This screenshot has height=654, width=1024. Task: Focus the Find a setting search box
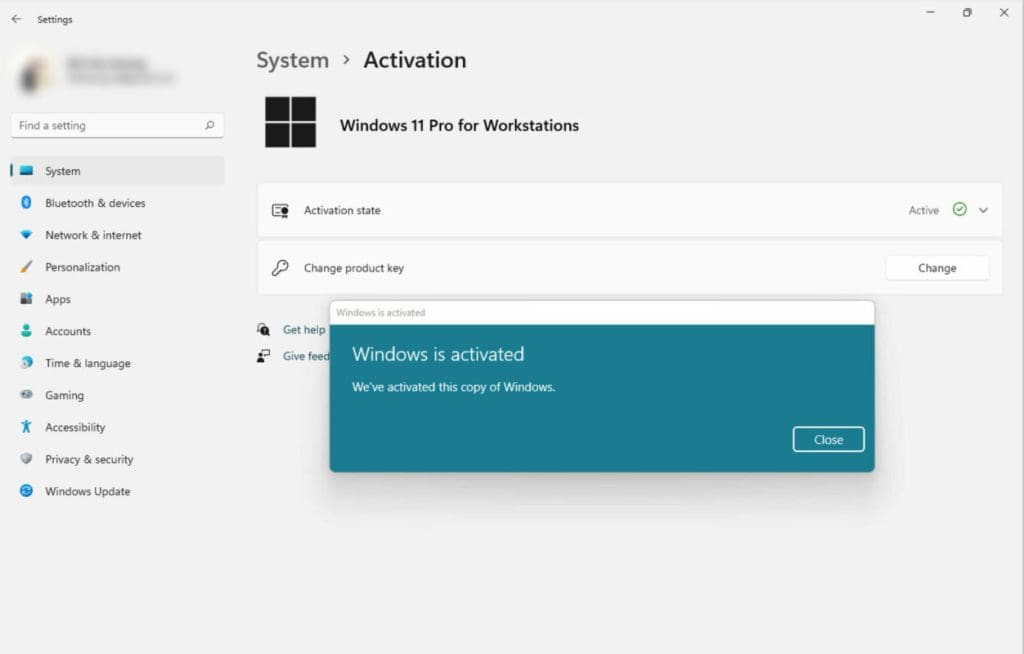[x=117, y=125]
